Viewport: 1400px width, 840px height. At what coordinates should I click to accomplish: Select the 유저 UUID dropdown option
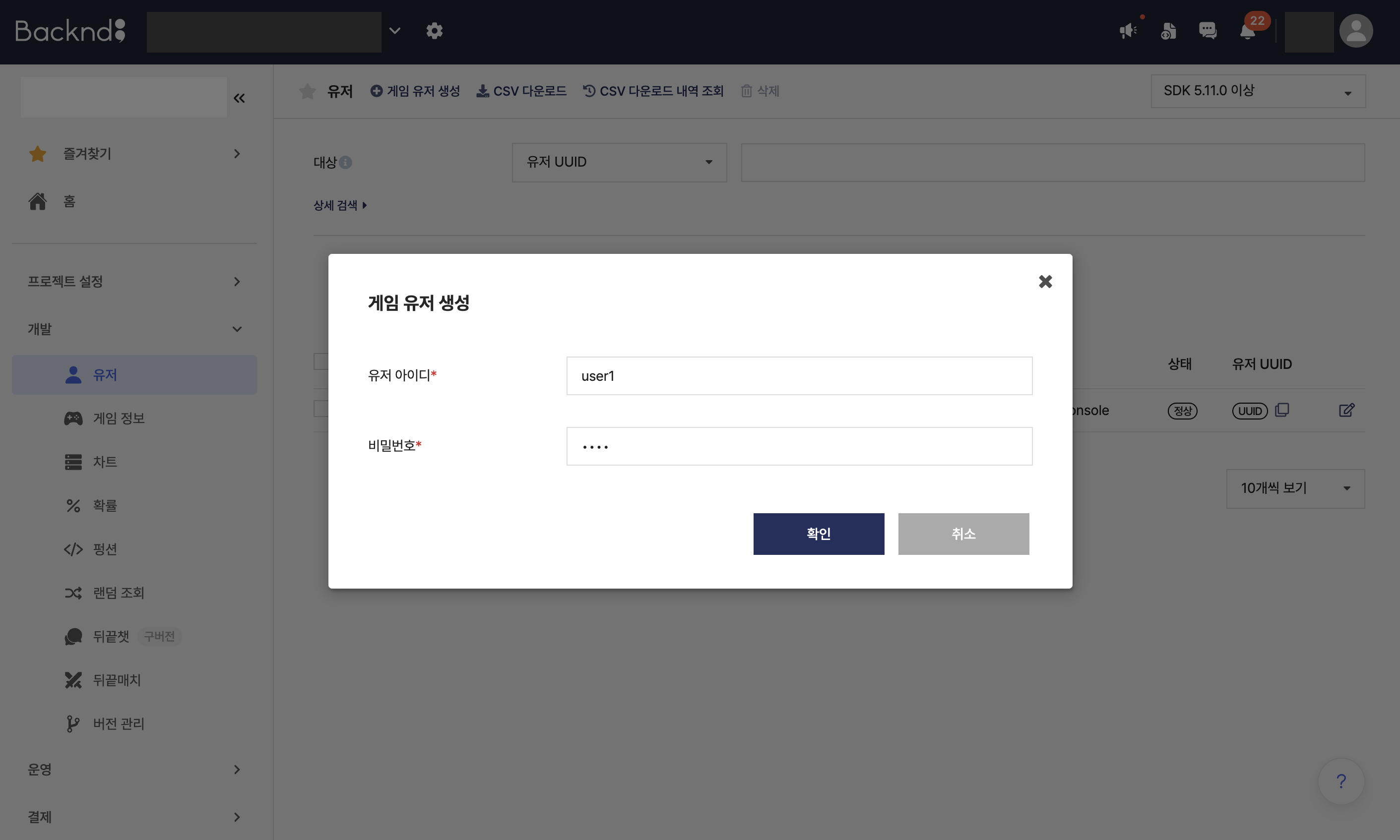pyautogui.click(x=617, y=162)
